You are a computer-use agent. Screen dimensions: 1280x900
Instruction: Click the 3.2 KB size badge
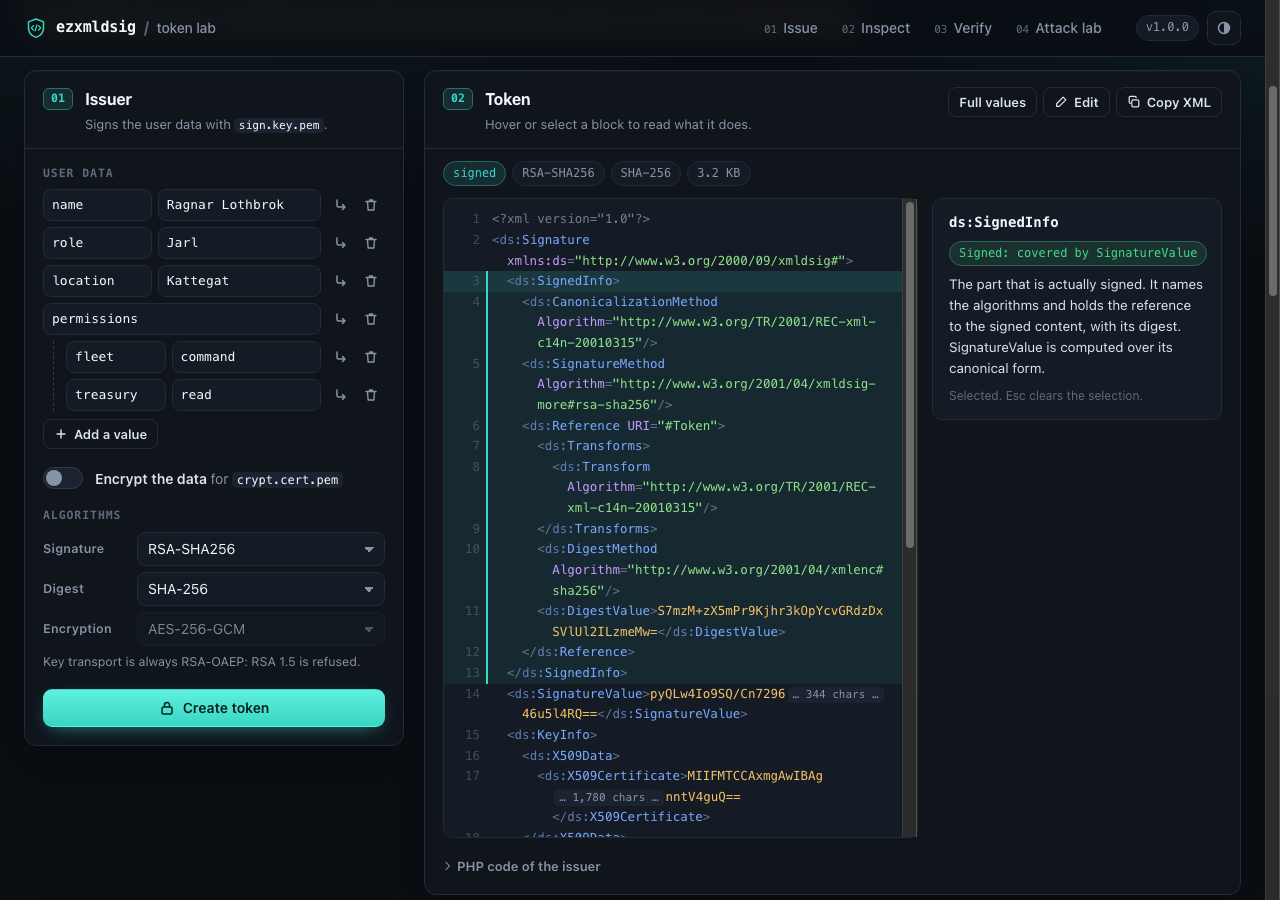point(718,173)
